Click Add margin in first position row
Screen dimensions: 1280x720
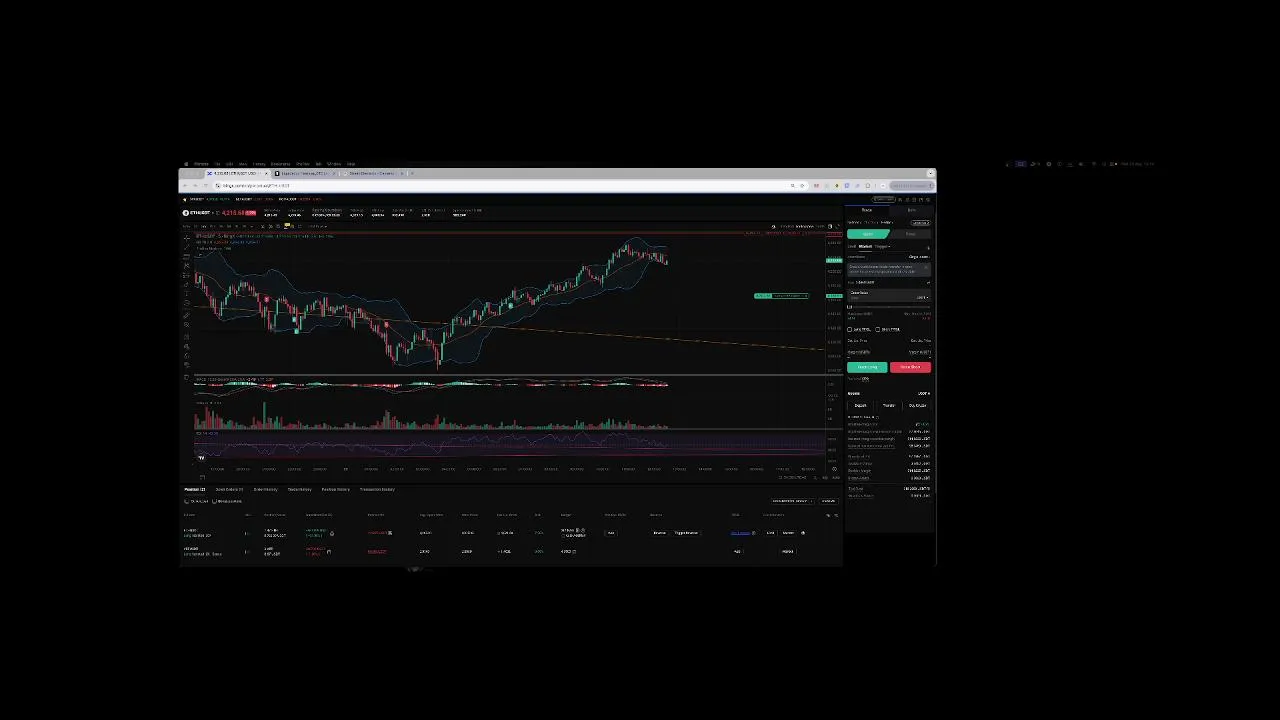[x=611, y=533]
